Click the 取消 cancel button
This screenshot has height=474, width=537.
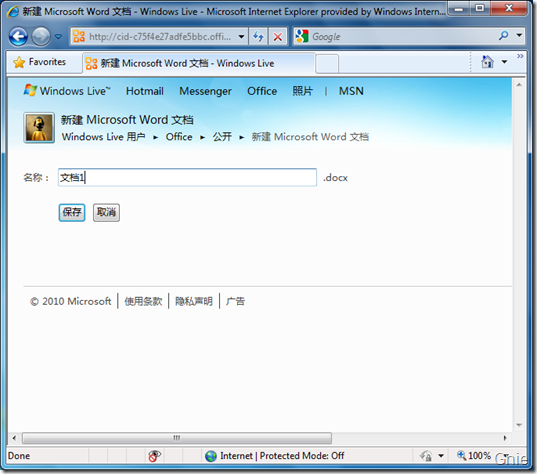[107, 213]
